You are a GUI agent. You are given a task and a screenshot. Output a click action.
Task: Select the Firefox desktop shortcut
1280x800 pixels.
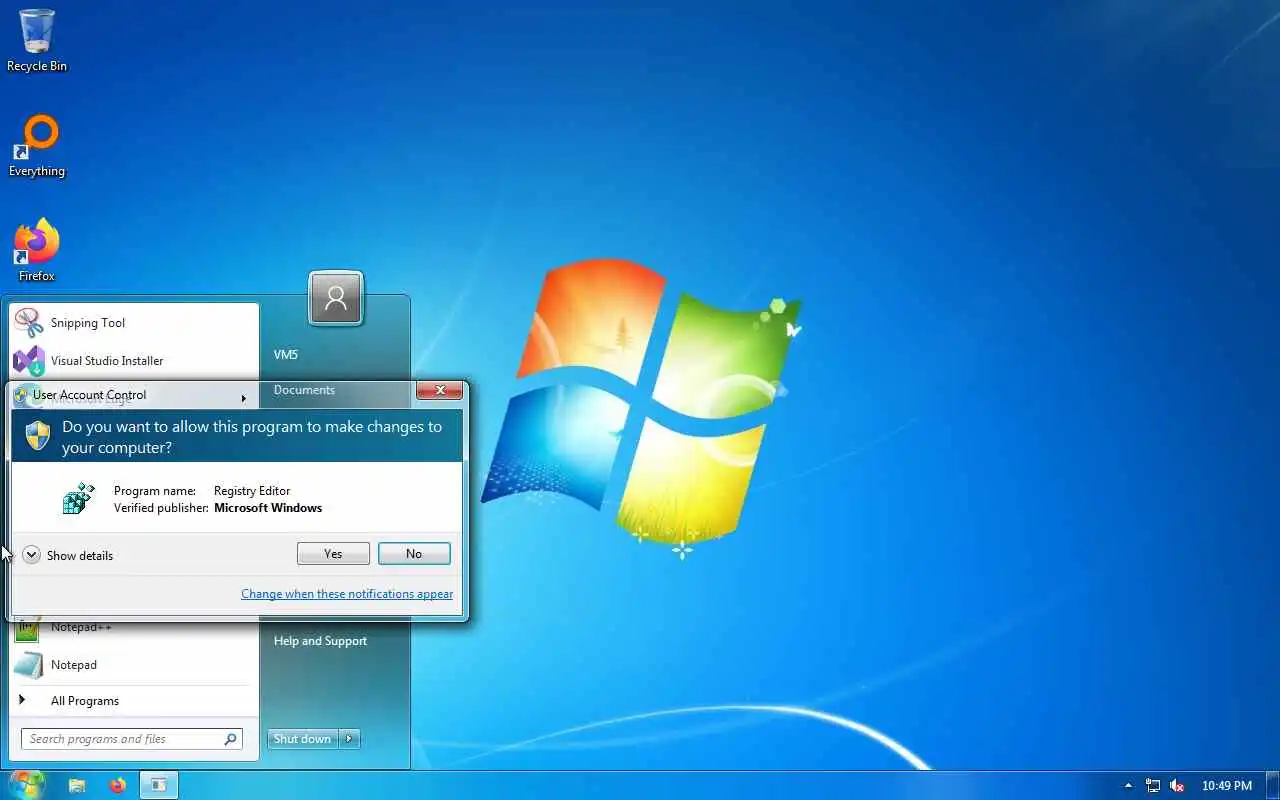pos(37,250)
